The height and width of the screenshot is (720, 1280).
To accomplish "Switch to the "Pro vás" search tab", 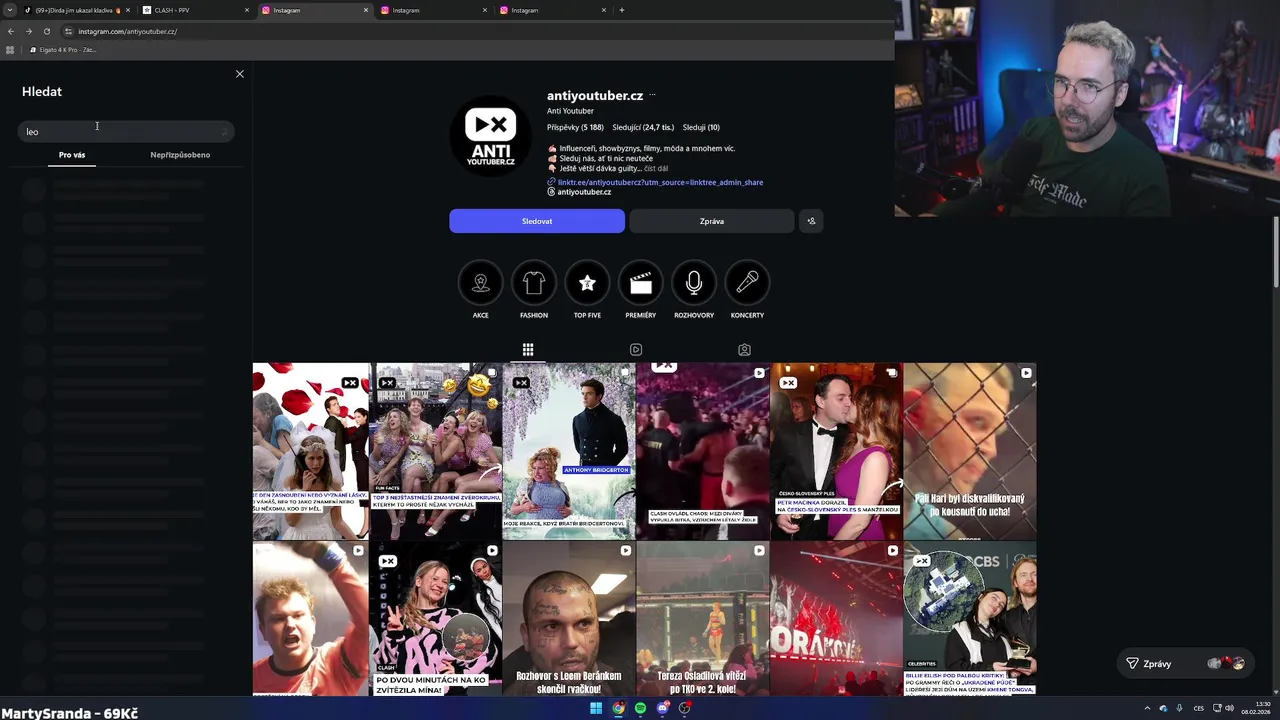I will click(x=72, y=155).
